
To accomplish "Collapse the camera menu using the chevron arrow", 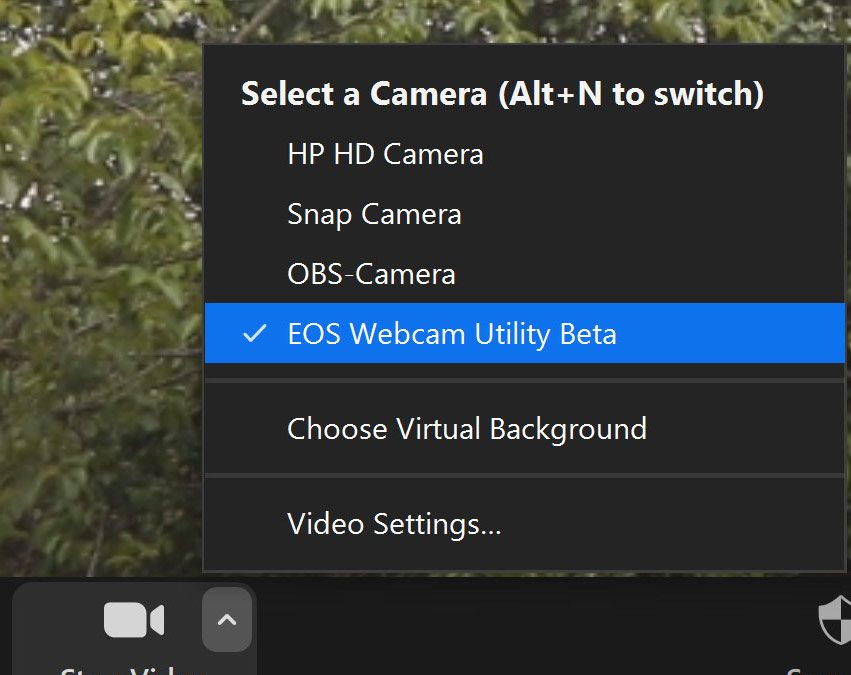I will coord(227,620).
